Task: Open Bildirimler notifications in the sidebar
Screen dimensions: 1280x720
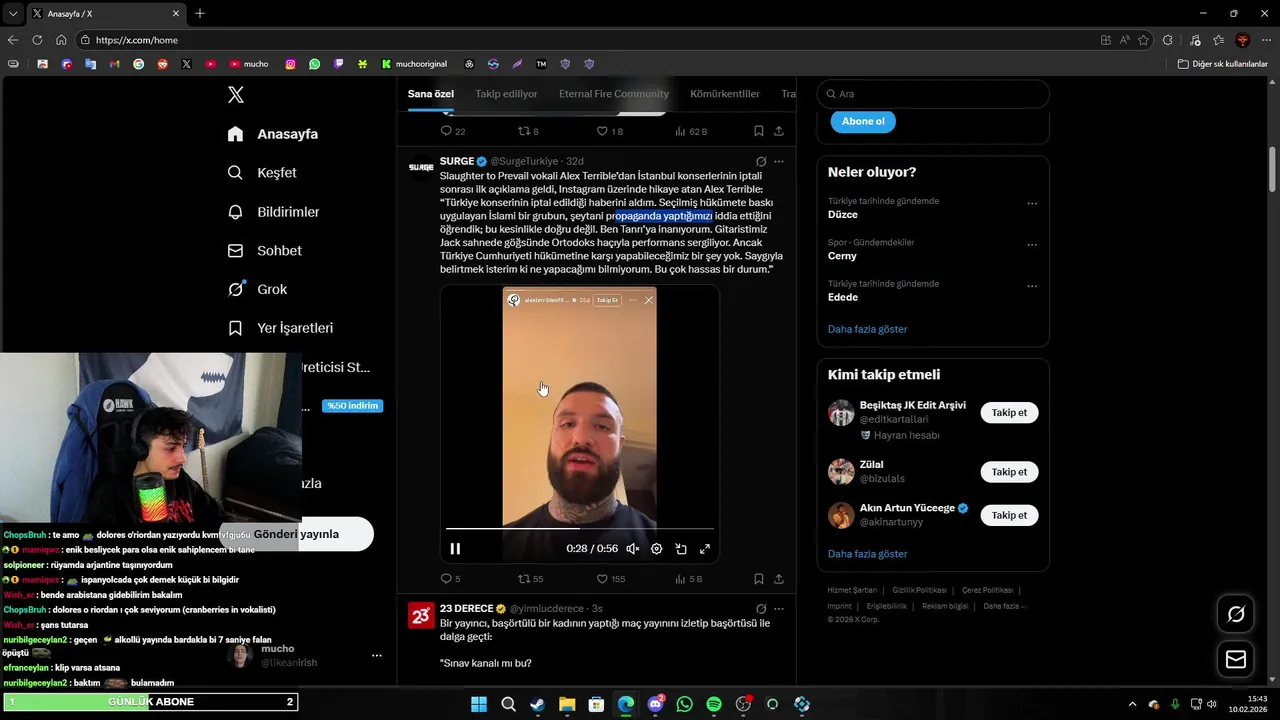Action: click(274, 212)
